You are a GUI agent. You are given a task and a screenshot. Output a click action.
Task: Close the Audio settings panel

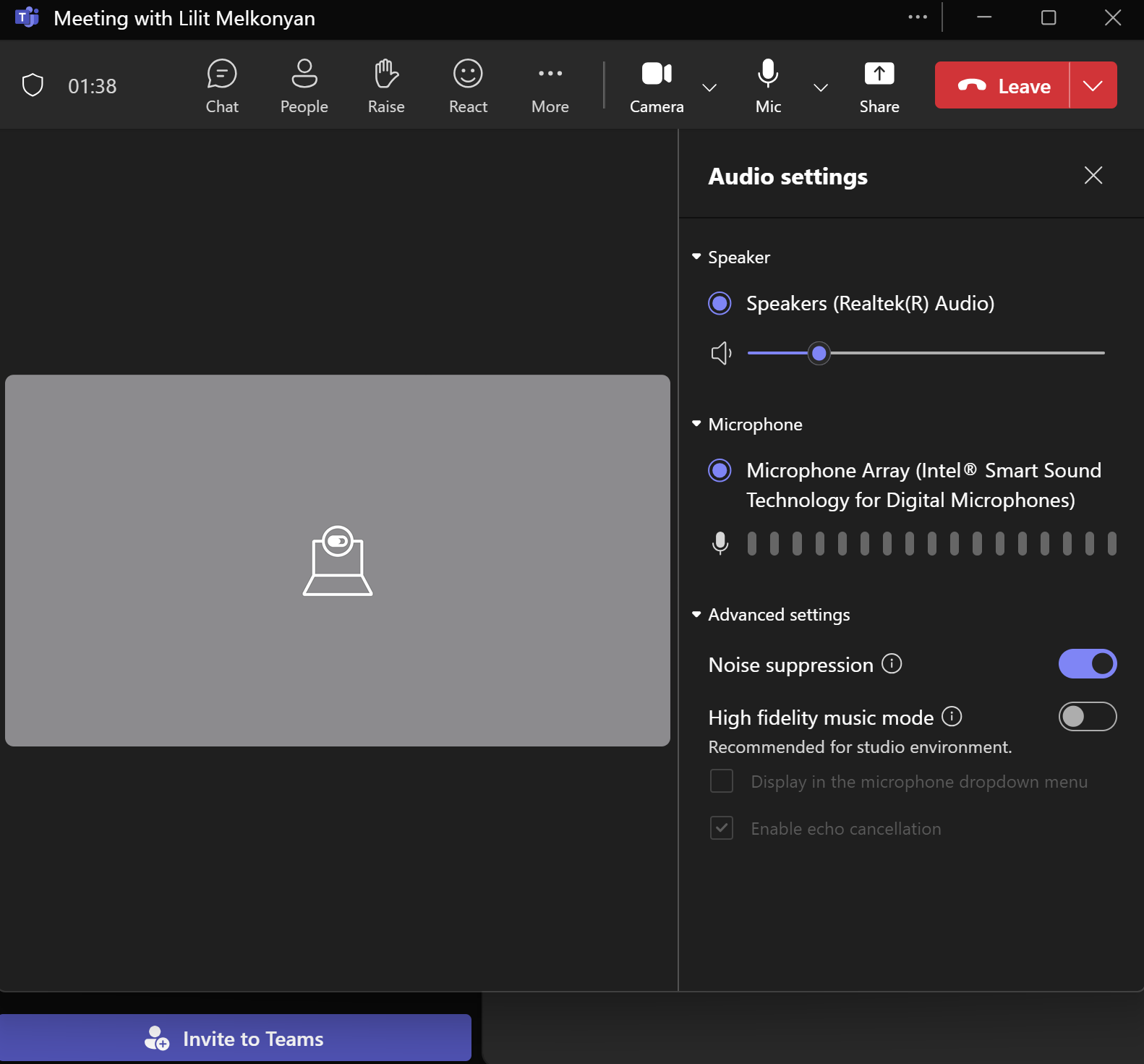coord(1093,175)
